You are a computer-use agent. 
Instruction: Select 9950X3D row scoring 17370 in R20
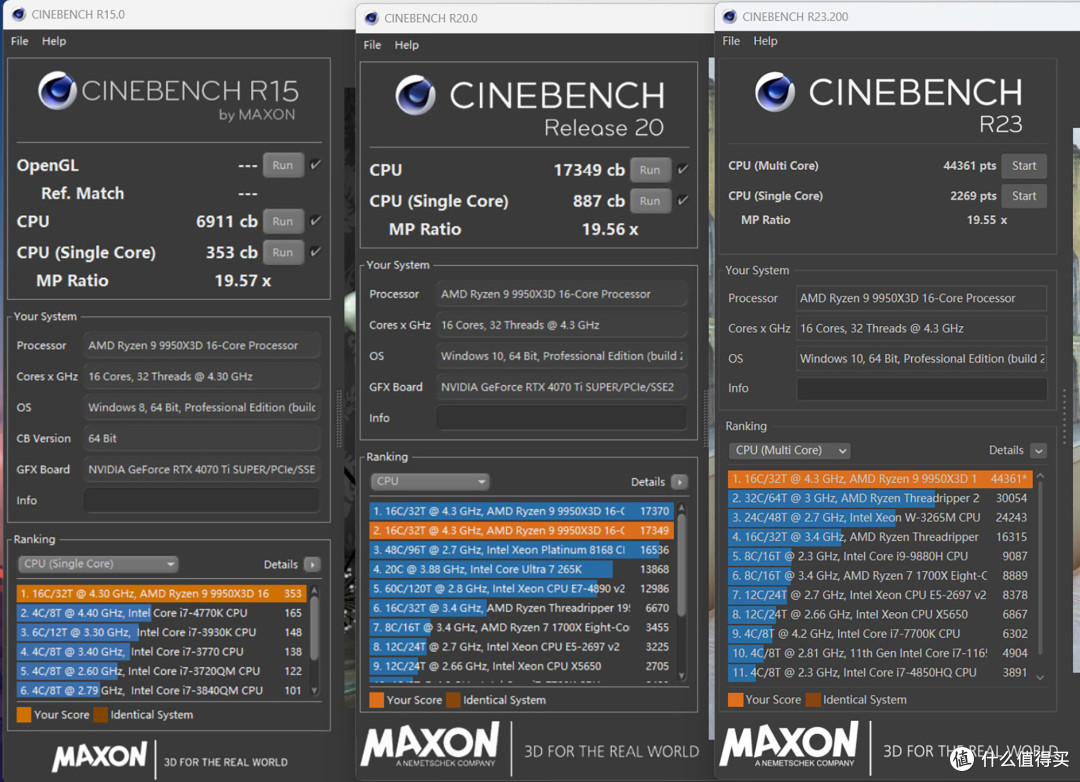click(x=521, y=511)
